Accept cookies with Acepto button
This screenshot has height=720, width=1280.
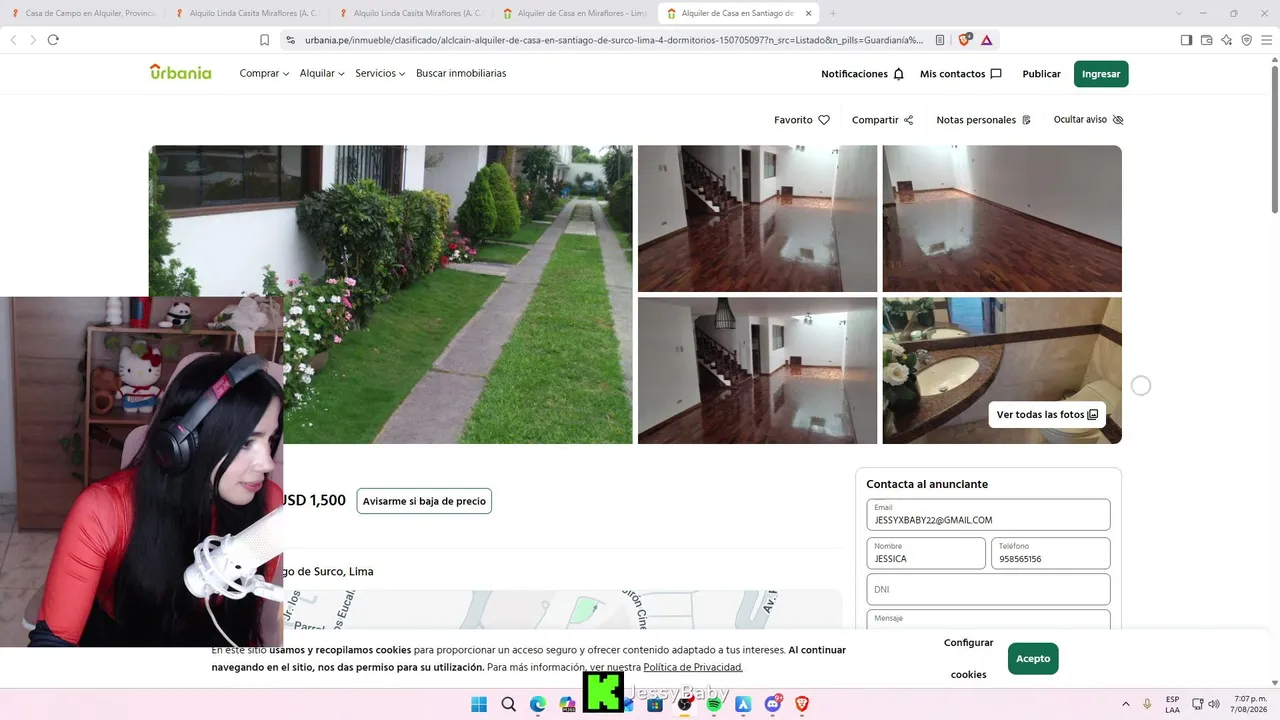click(x=1033, y=659)
